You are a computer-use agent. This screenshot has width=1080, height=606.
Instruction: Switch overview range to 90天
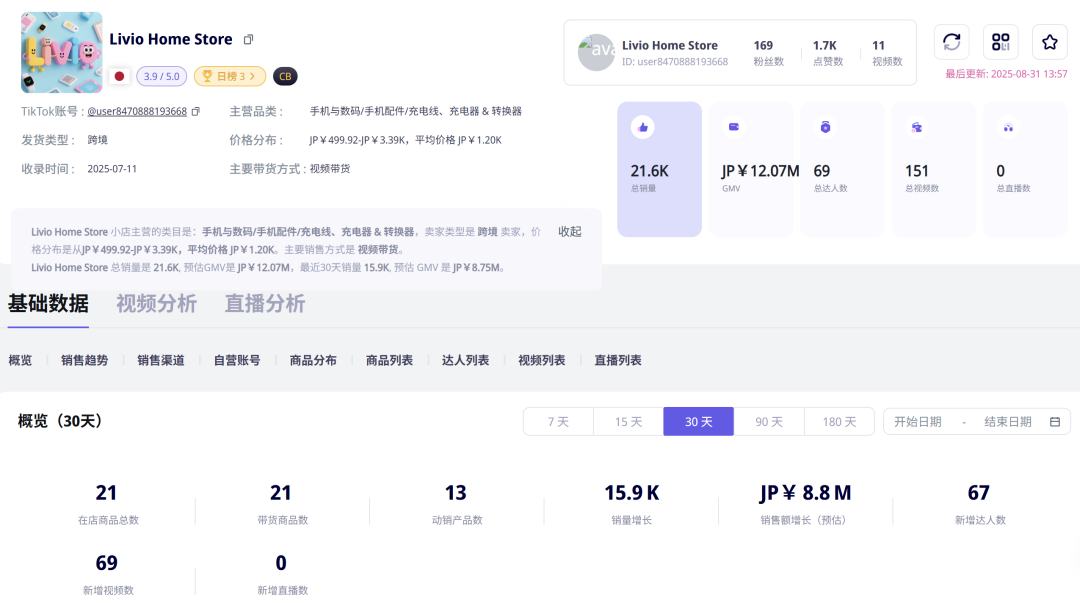tap(769, 422)
